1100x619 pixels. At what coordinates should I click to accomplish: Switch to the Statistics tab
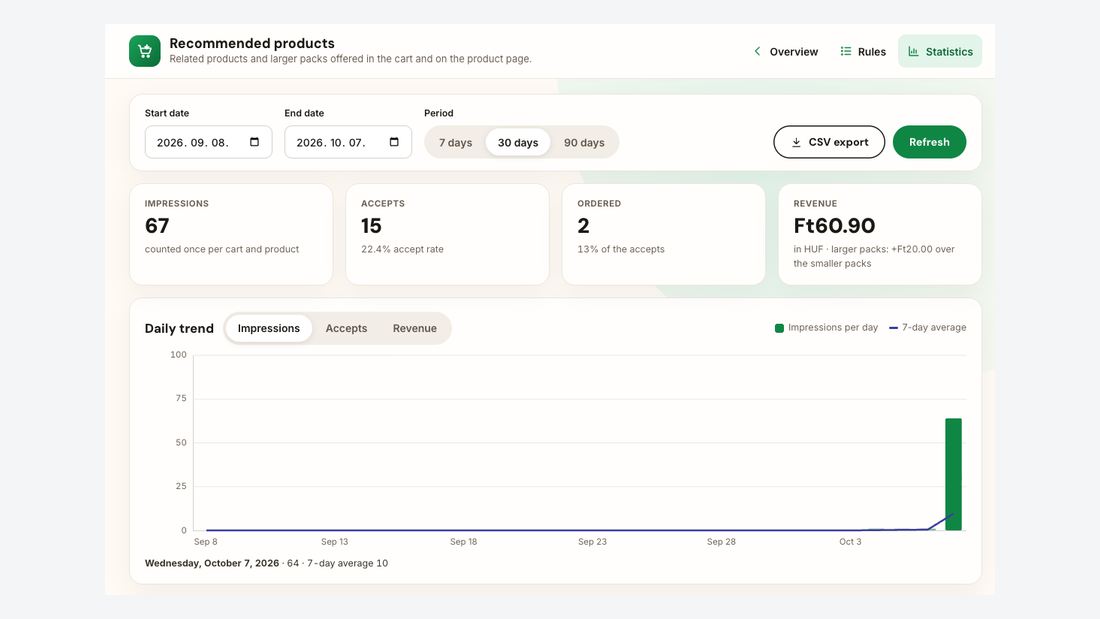click(x=940, y=51)
